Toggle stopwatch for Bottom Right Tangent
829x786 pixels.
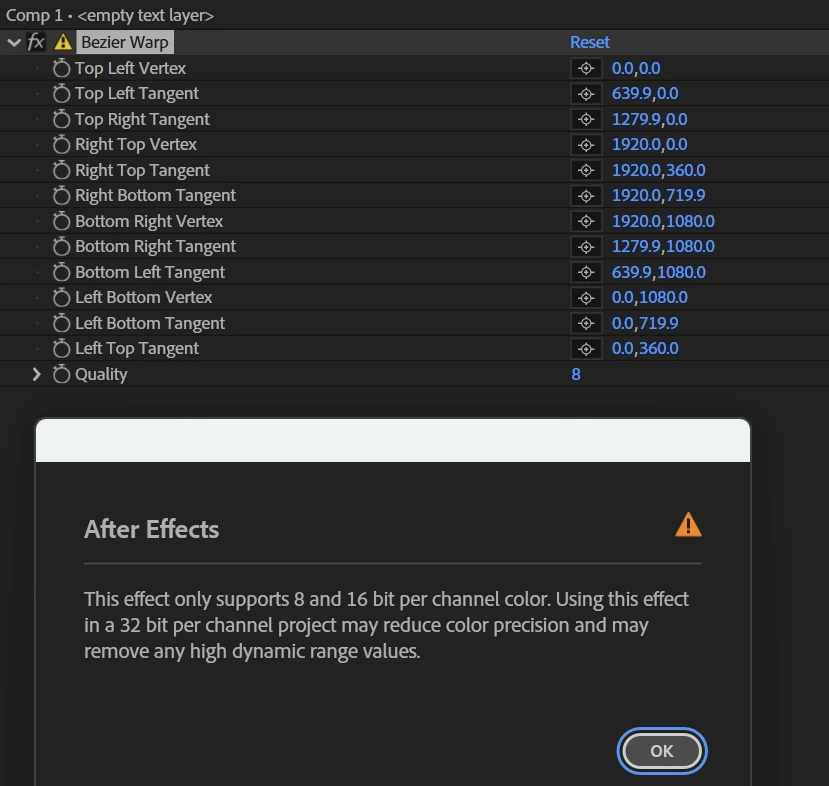[61, 246]
